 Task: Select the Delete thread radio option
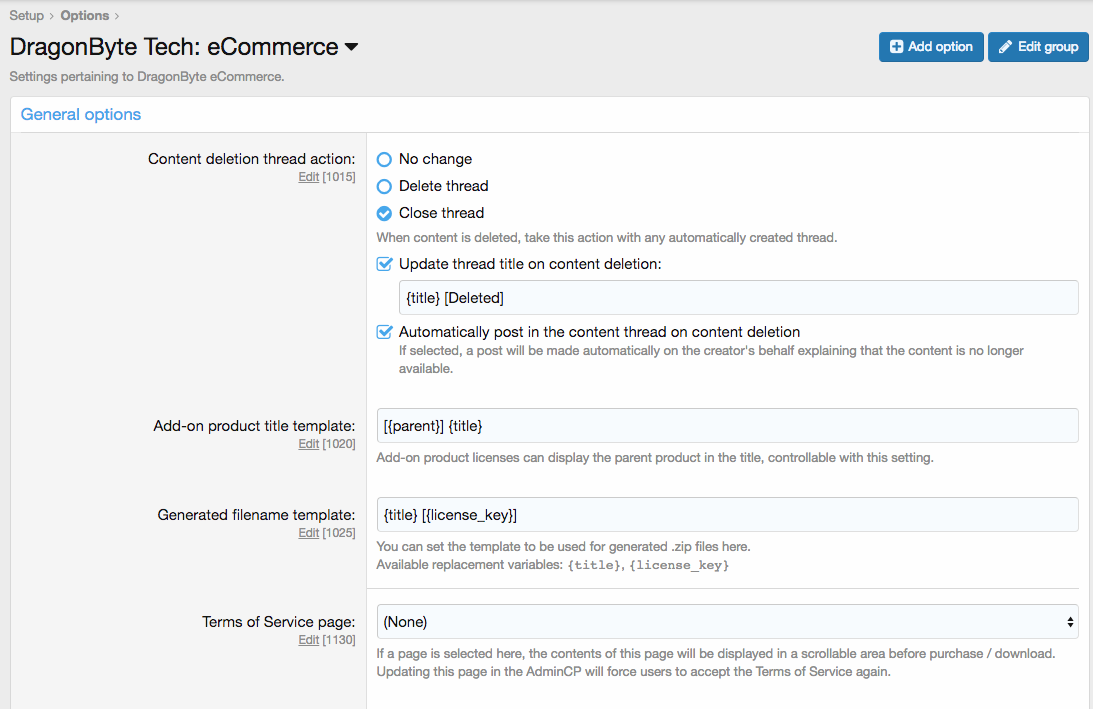[384, 187]
